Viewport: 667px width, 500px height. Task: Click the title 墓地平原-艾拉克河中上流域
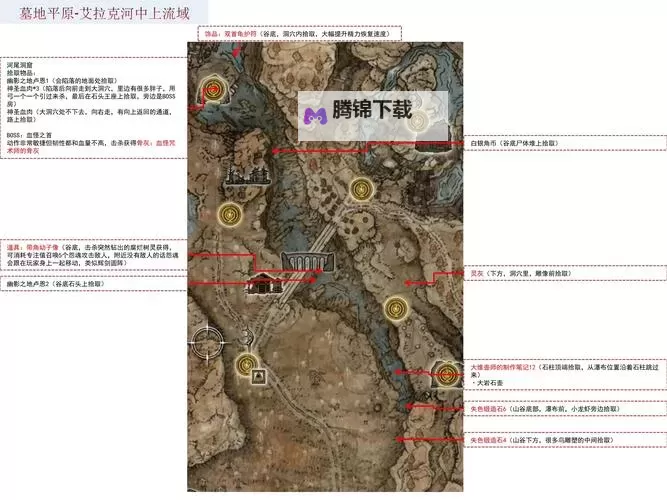[x=104, y=13]
